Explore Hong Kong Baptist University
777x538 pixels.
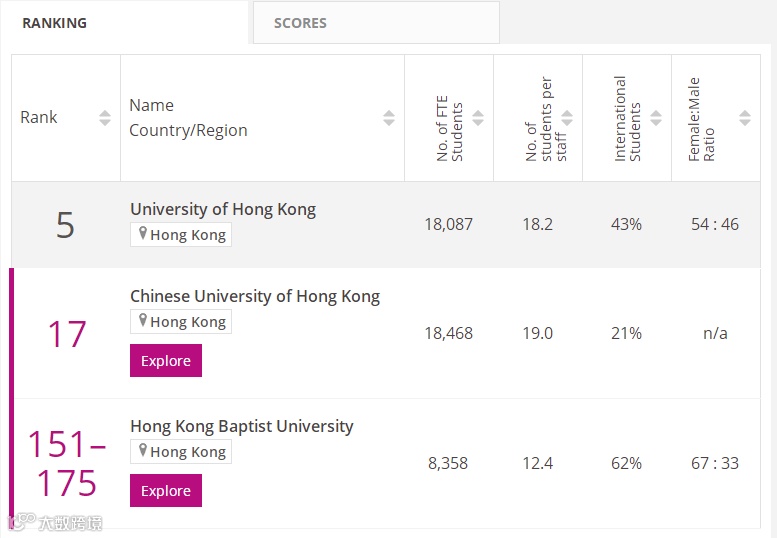pyautogui.click(x=166, y=491)
